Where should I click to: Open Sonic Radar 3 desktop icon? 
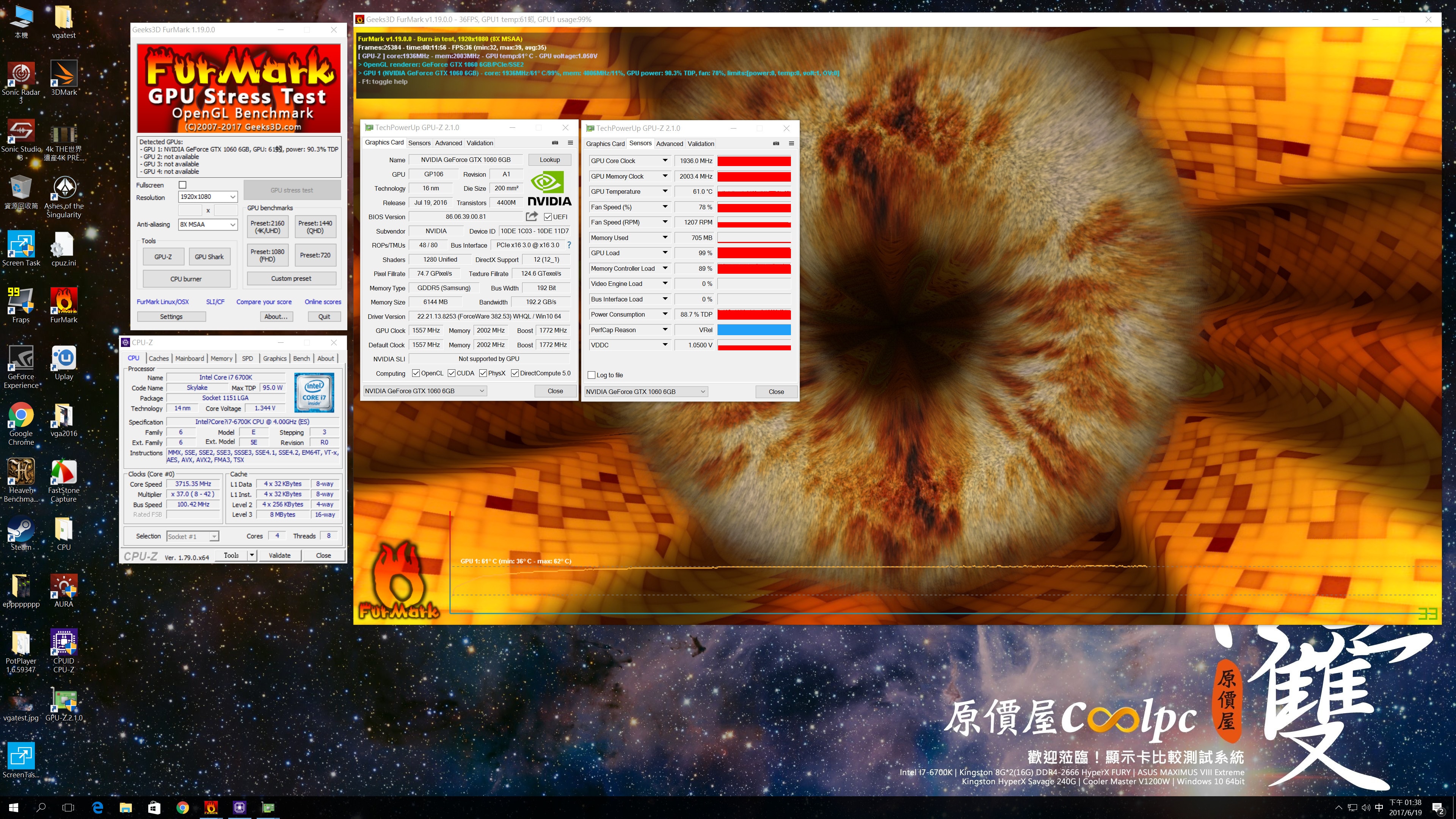click(x=21, y=82)
